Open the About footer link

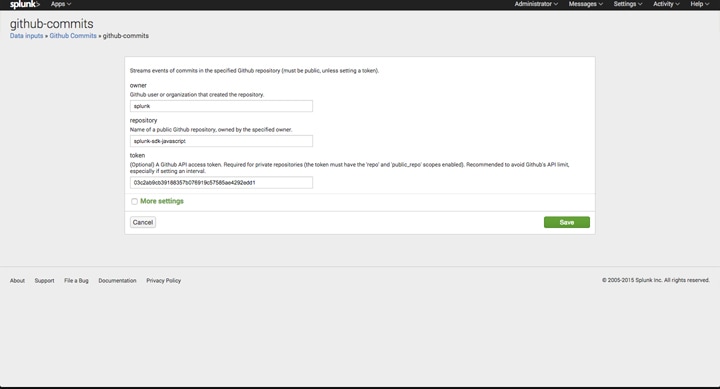pos(17,281)
